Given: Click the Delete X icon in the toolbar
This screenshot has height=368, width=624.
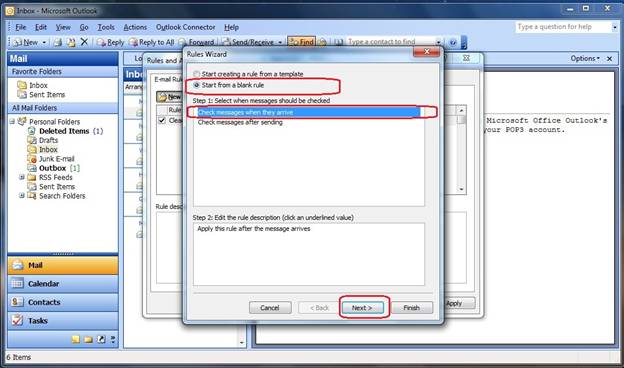Looking at the screenshot, I should pos(84,41).
